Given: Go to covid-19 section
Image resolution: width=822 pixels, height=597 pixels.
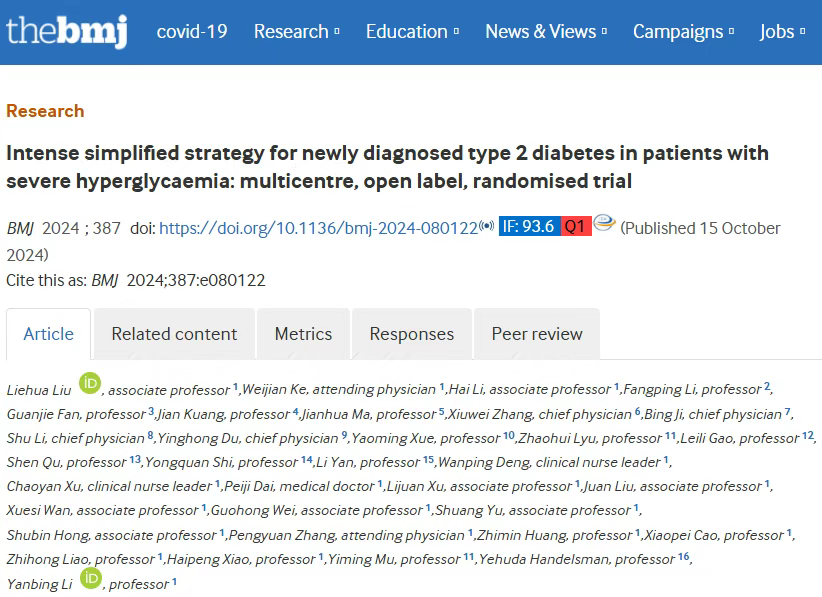Looking at the screenshot, I should coord(192,31).
